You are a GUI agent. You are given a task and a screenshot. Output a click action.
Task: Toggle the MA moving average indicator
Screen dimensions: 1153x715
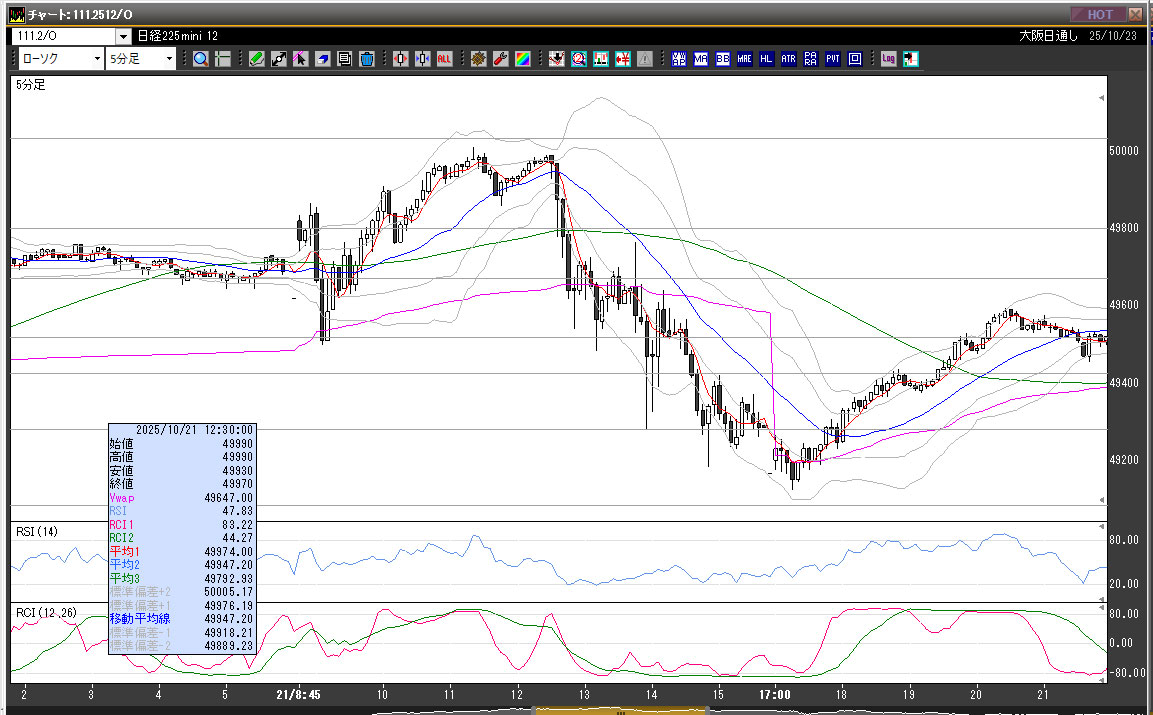click(x=700, y=59)
